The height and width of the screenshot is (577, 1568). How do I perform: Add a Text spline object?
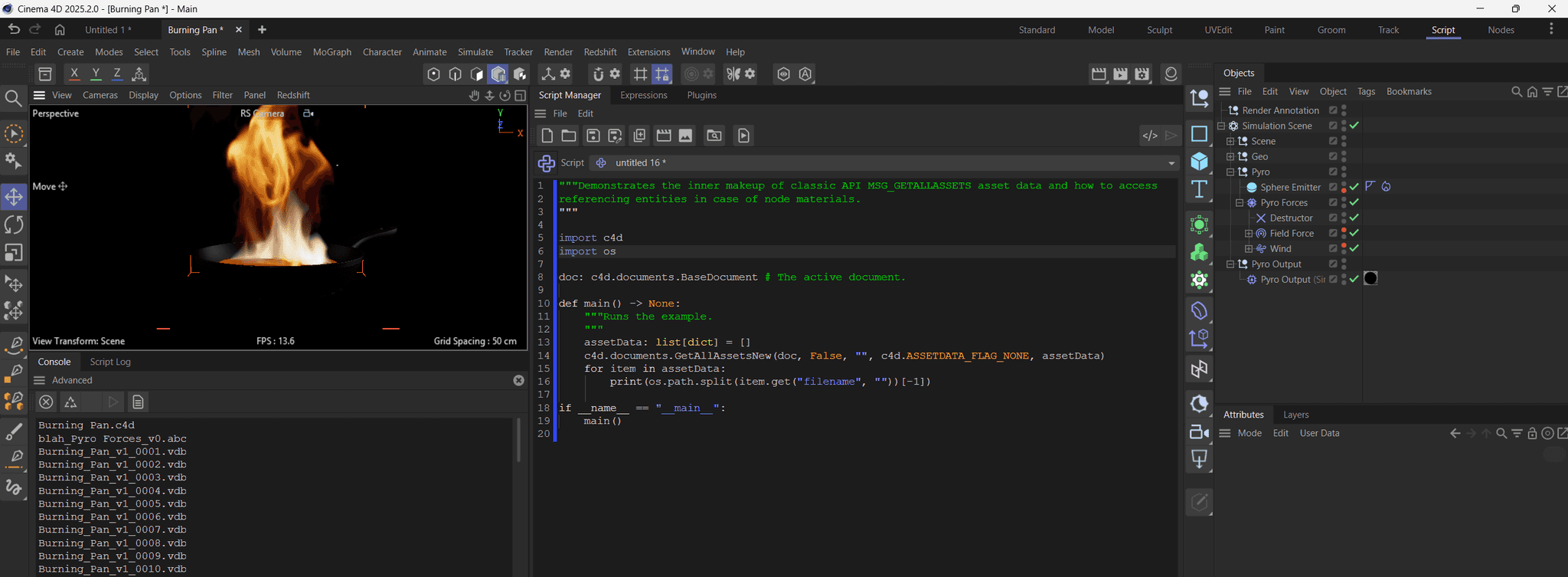tap(1199, 189)
